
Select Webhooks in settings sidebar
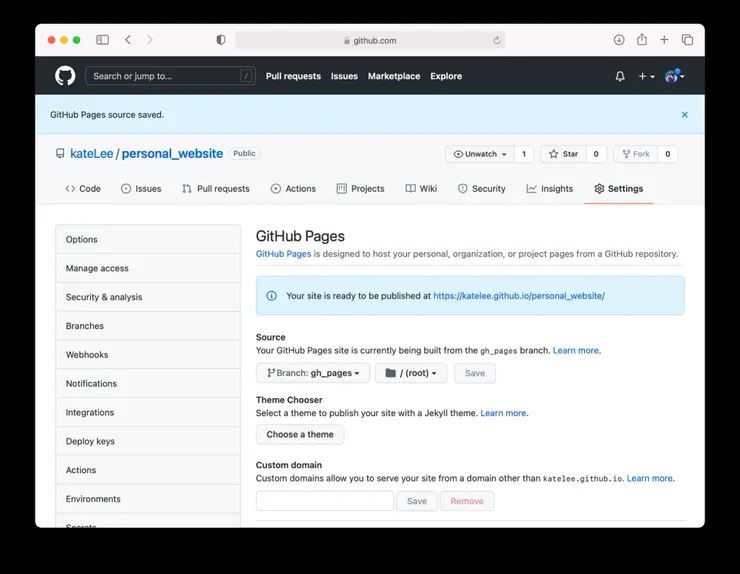[x=148, y=355]
